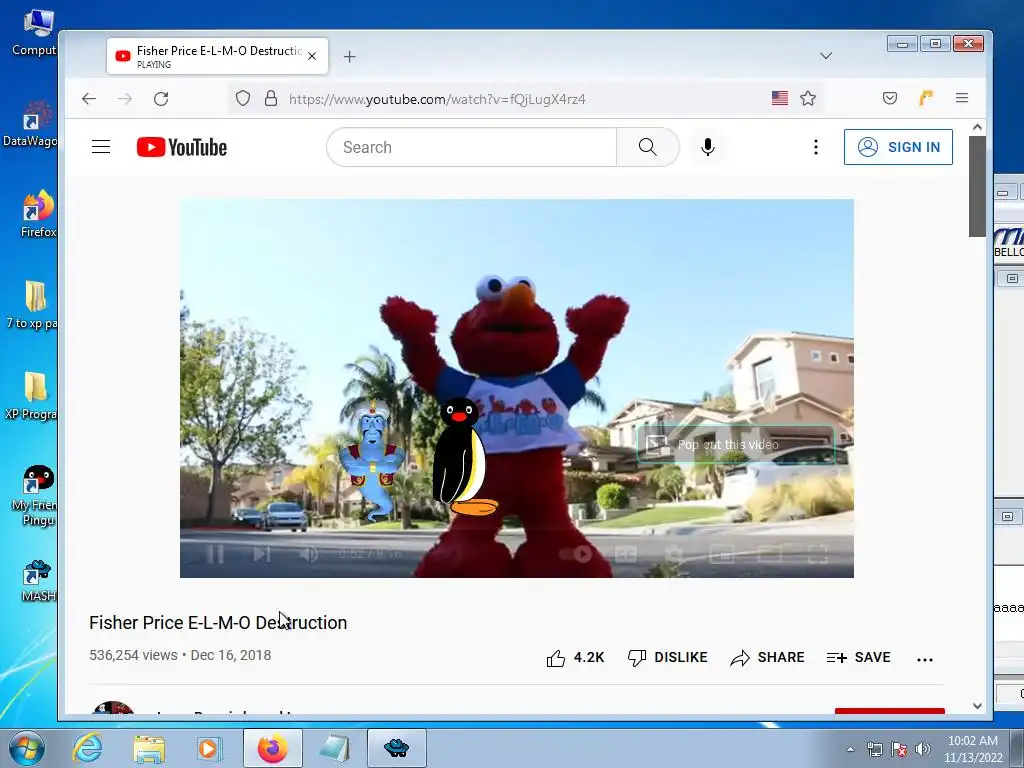The width and height of the screenshot is (1024, 768).
Task: Open the clock showing 10:02 AM
Action: [972, 749]
